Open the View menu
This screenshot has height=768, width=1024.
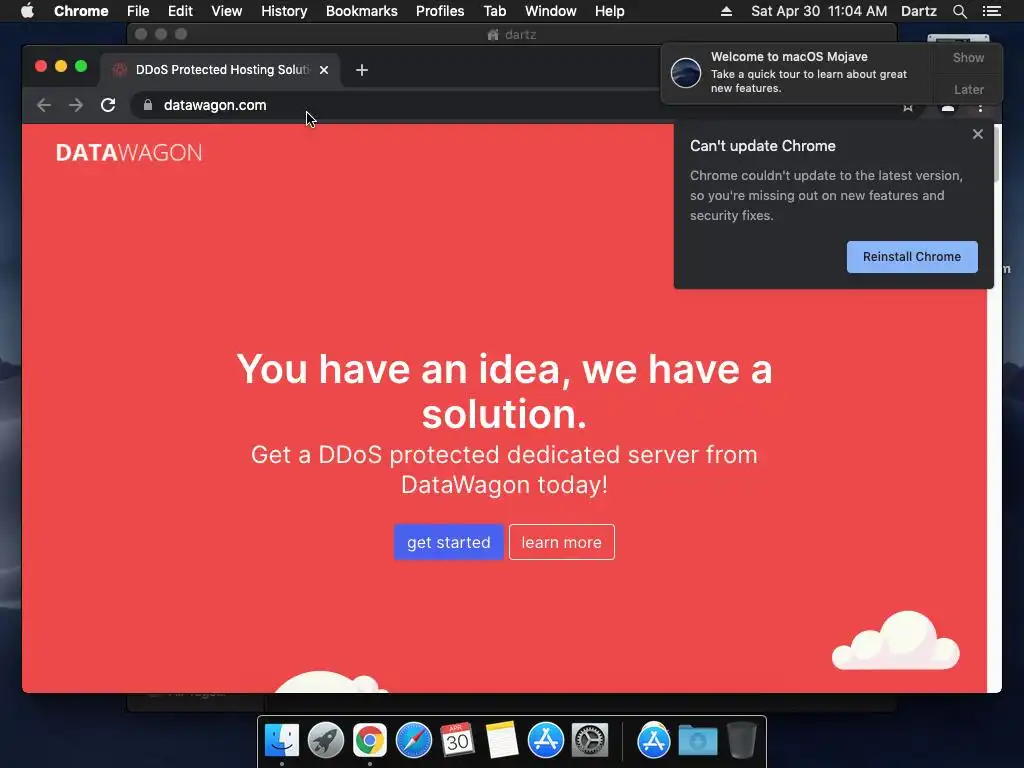(227, 11)
